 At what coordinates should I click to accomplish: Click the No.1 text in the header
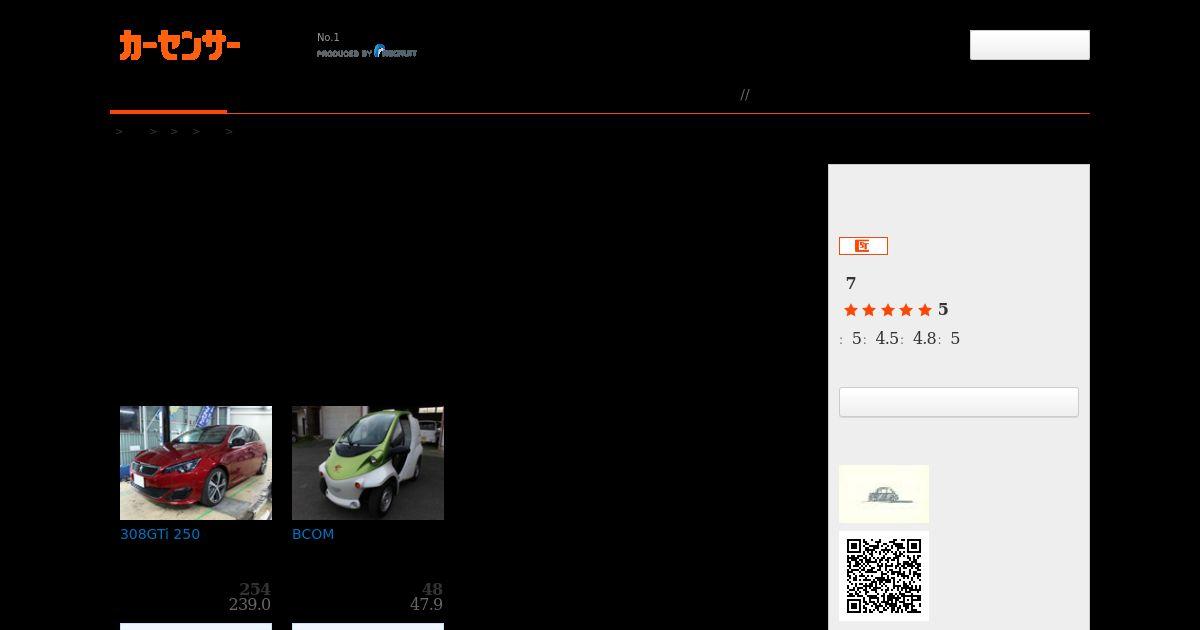[328, 38]
